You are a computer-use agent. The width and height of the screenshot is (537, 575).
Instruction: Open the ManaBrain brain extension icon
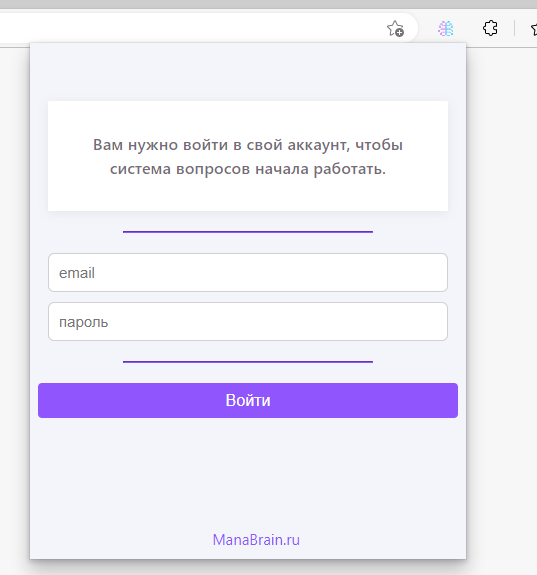(x=446, y=29)
